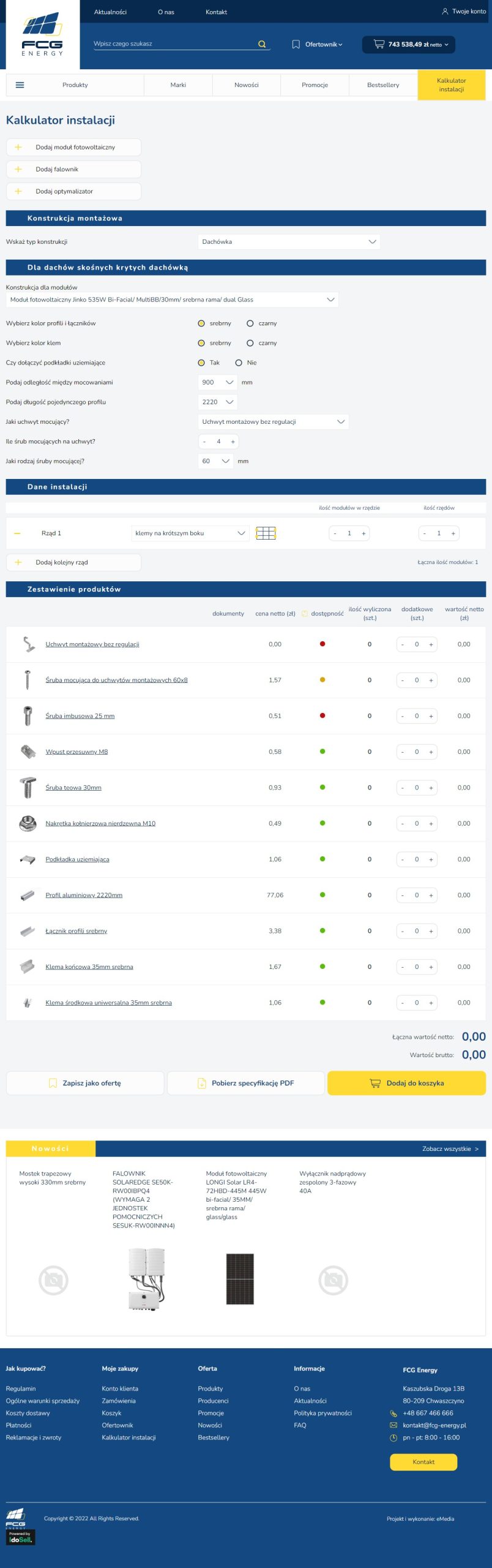Open the 2220 profile length dropdown

[218, 402]
